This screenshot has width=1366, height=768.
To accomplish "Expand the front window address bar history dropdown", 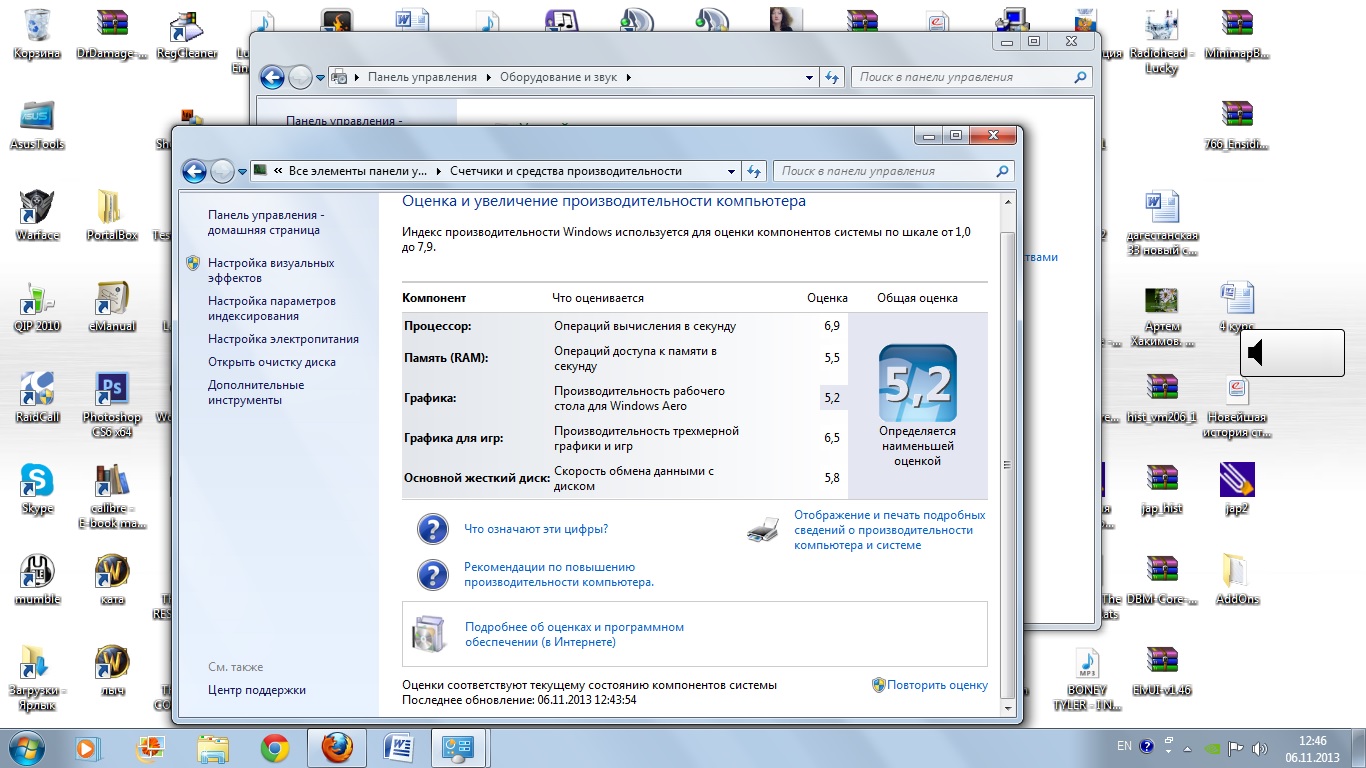I will pyautogui.click(x=729, y=171).
